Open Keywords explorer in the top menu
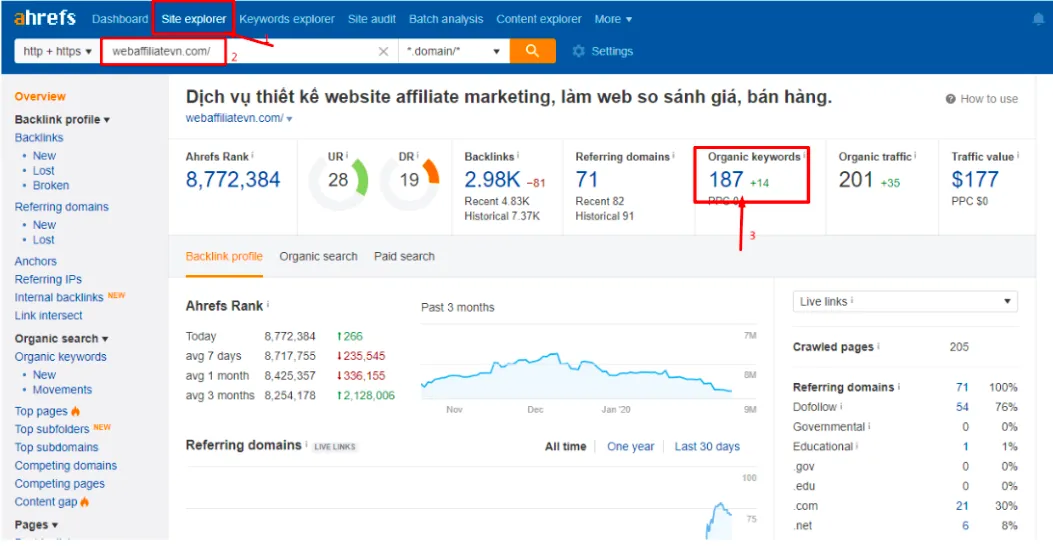This screenshot has width=1053, height=546. 287,19
